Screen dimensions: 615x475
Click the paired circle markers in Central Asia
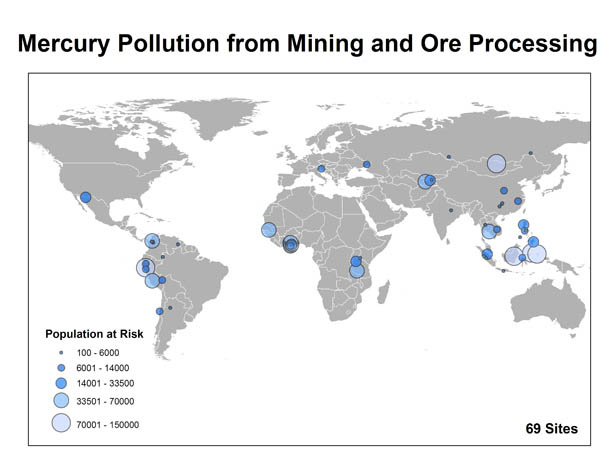point(427,181)
